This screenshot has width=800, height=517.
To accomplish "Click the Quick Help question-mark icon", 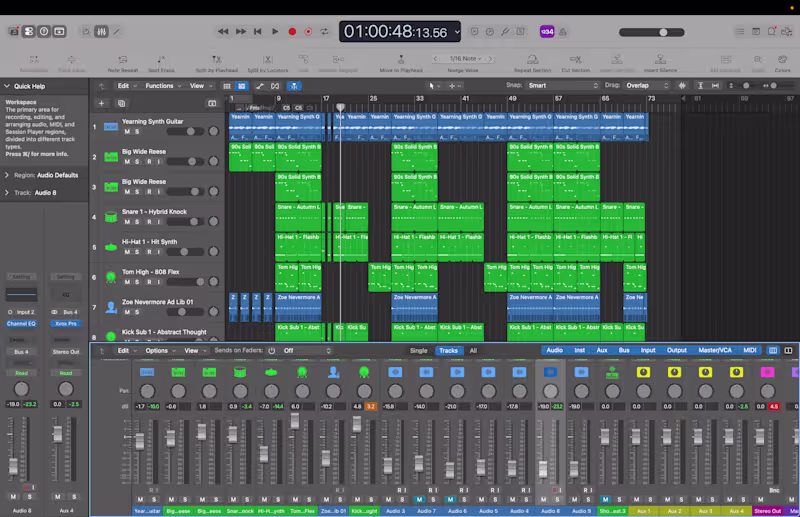I will (44, 32).
